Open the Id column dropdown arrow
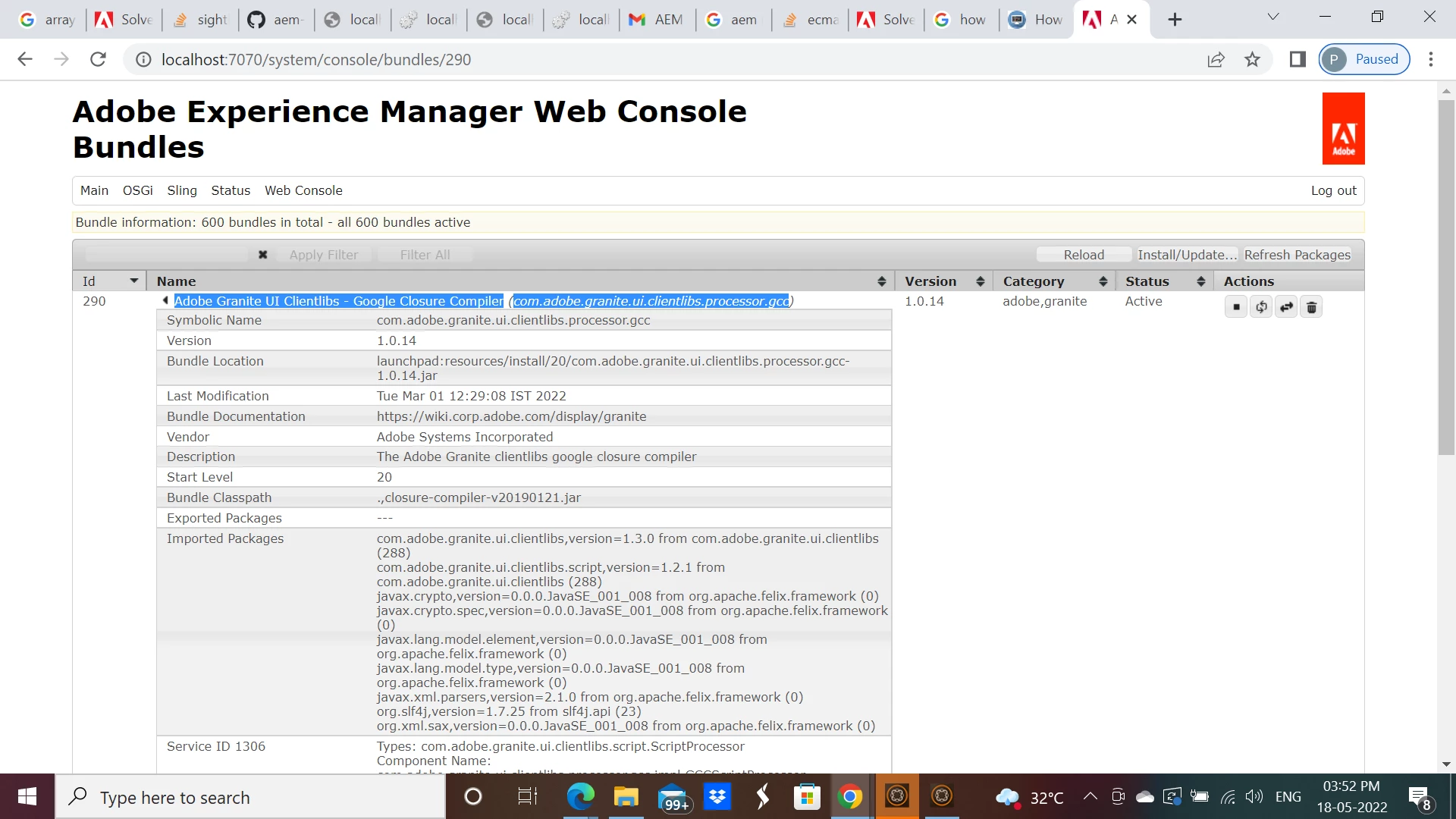This screenshot has width=1456, height=819. click(134, 281)
